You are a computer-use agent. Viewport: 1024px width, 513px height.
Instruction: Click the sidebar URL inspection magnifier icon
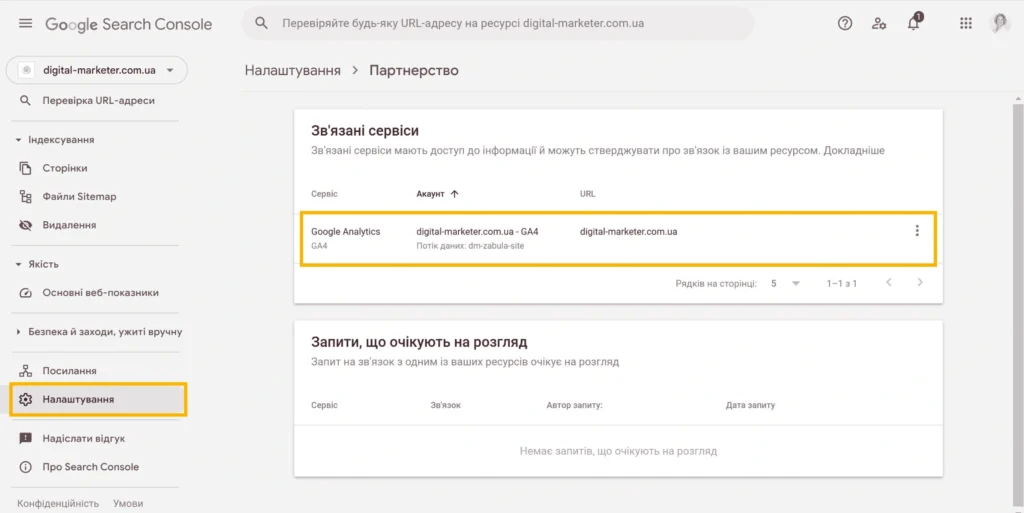tap(25, 101)
